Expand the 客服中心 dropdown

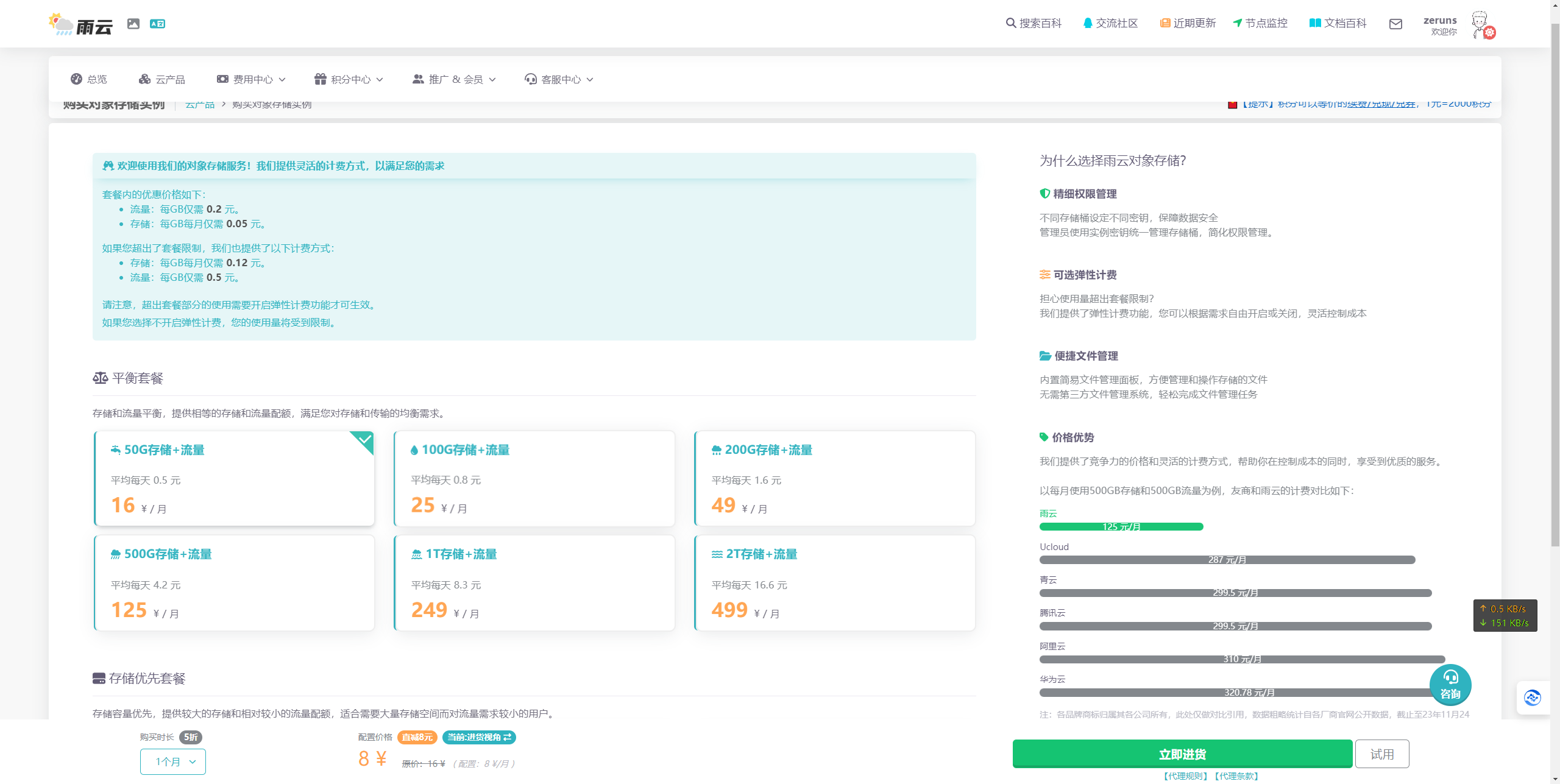point(559,79)
